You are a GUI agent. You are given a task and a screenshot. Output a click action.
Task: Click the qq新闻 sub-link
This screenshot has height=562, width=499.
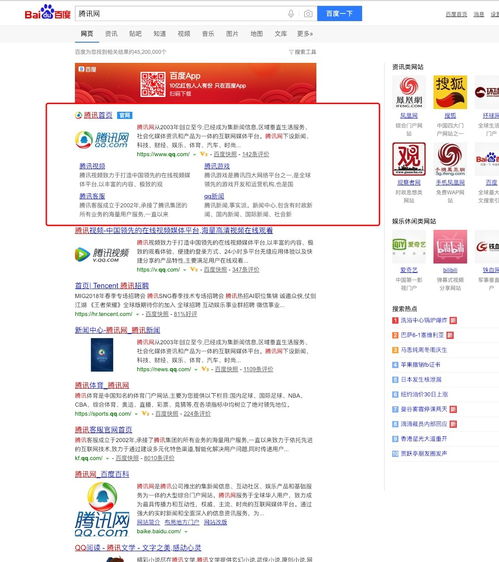tap(214, 196)
